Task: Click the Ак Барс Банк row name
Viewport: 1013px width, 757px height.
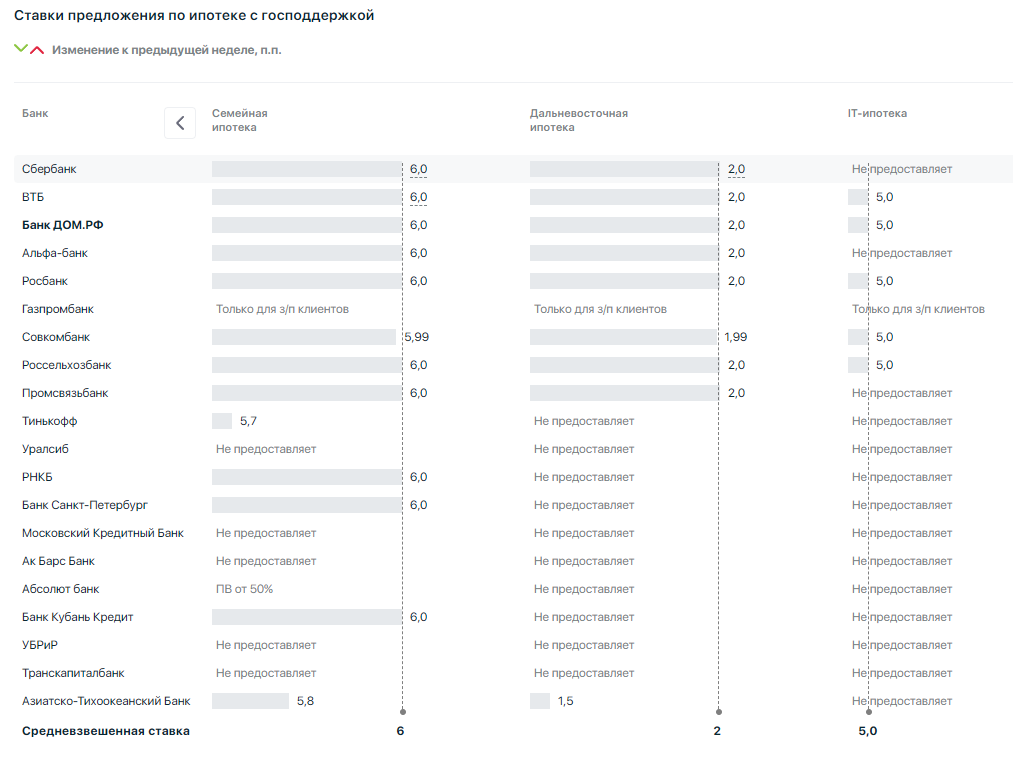Action: point(58,561)
